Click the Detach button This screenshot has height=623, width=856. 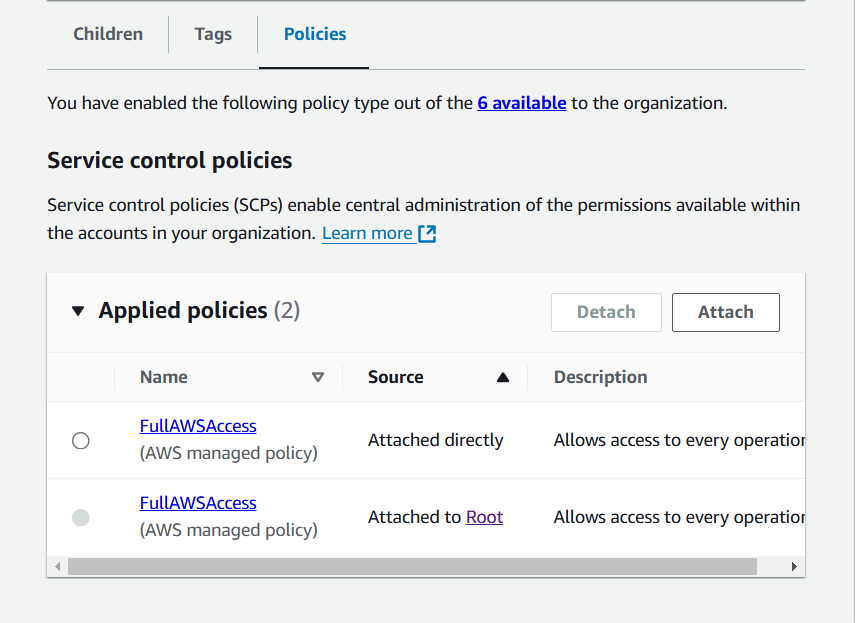pyautogui.click(x=606, y=312)
